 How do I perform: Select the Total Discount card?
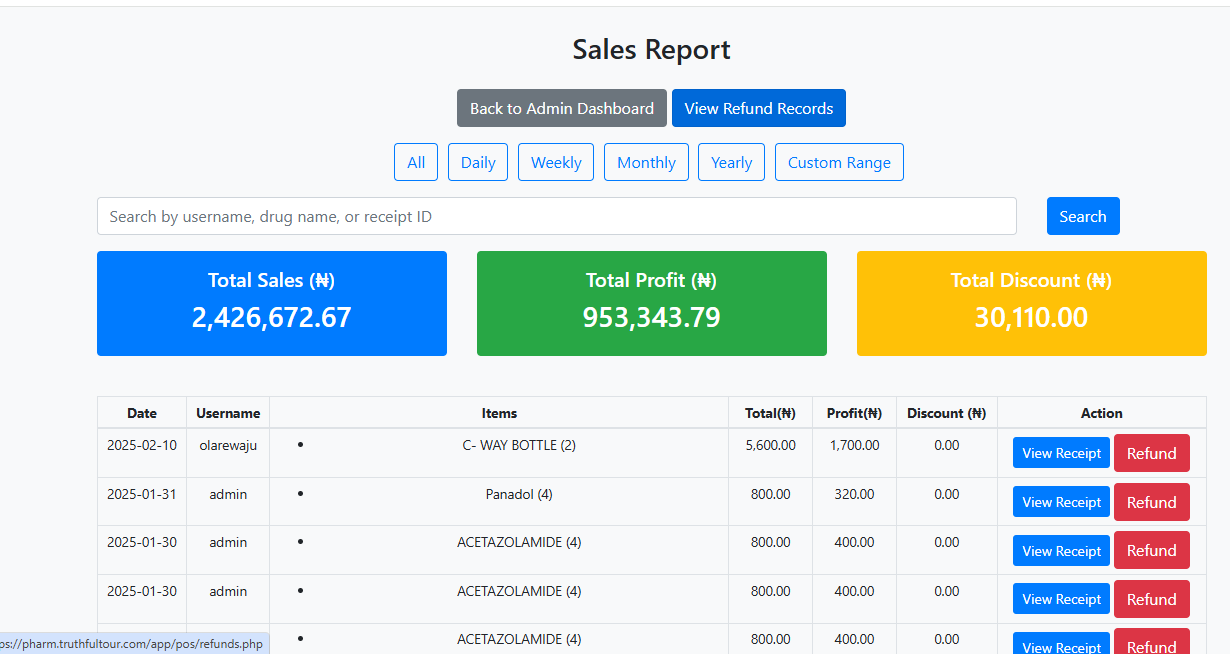pyautogui.click(x=1031, y=303)
